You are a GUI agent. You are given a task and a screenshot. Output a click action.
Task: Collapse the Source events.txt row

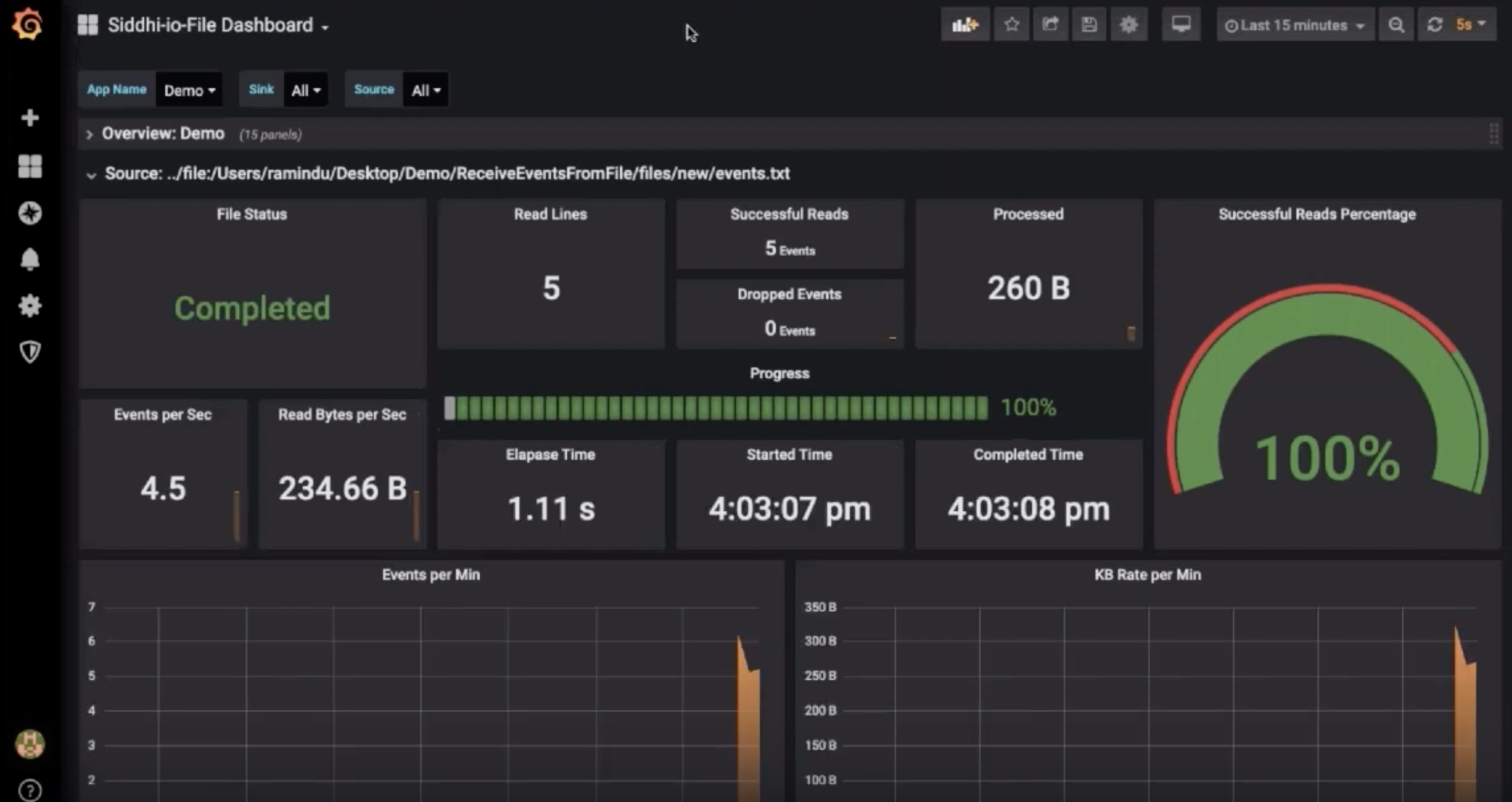point(91,174)
